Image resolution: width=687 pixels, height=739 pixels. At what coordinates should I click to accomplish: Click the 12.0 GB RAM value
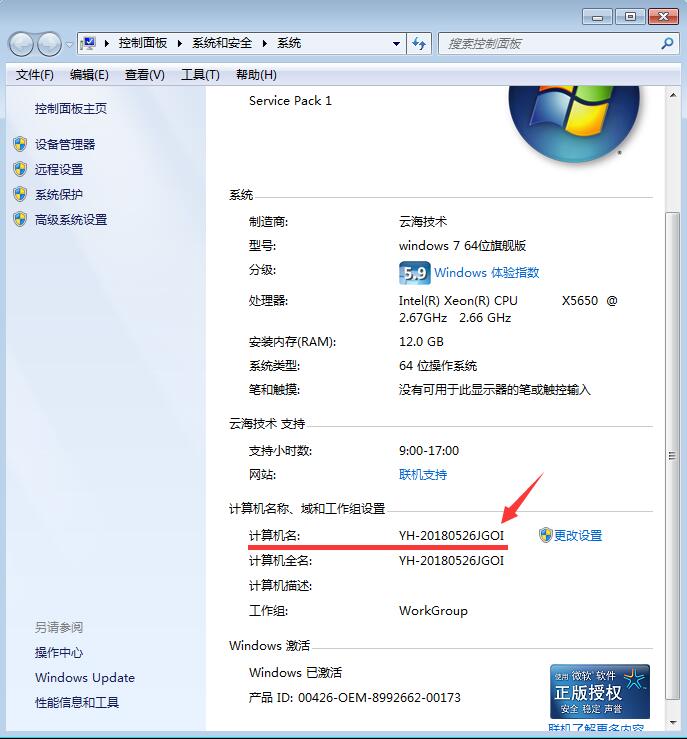(421, 342)
